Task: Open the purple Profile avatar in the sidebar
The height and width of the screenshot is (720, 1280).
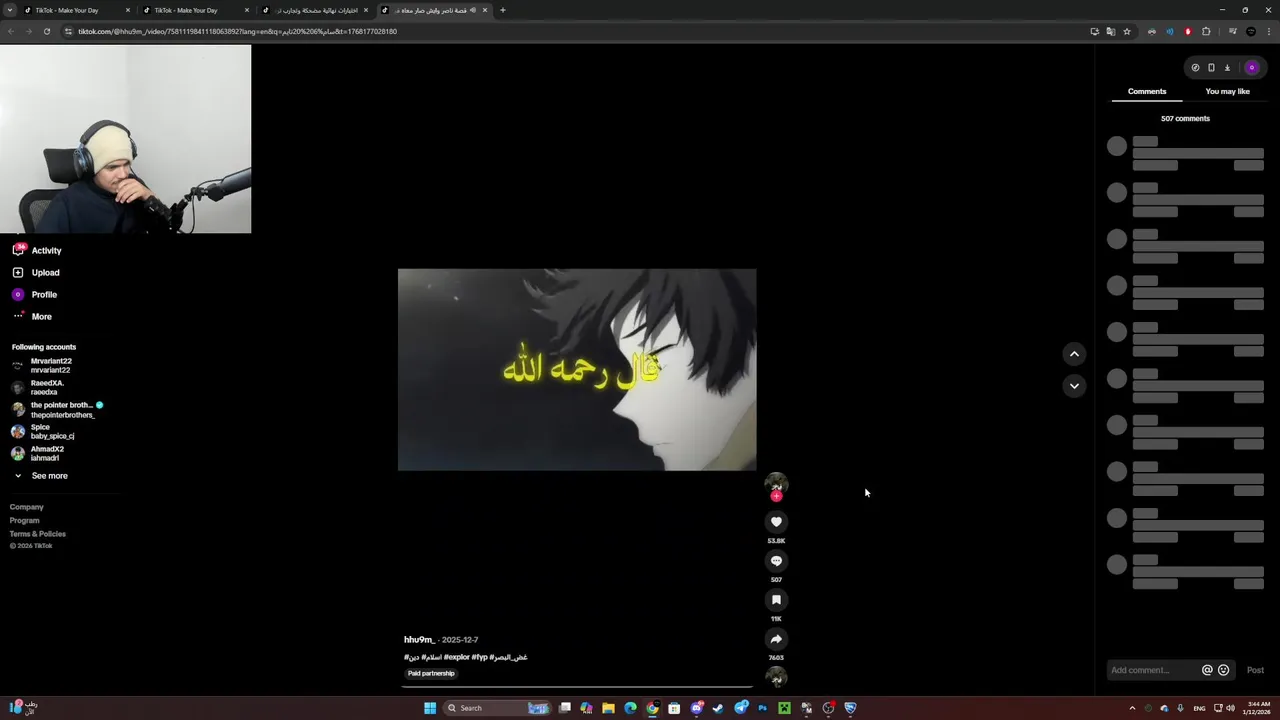Action: tap(18, 294)
